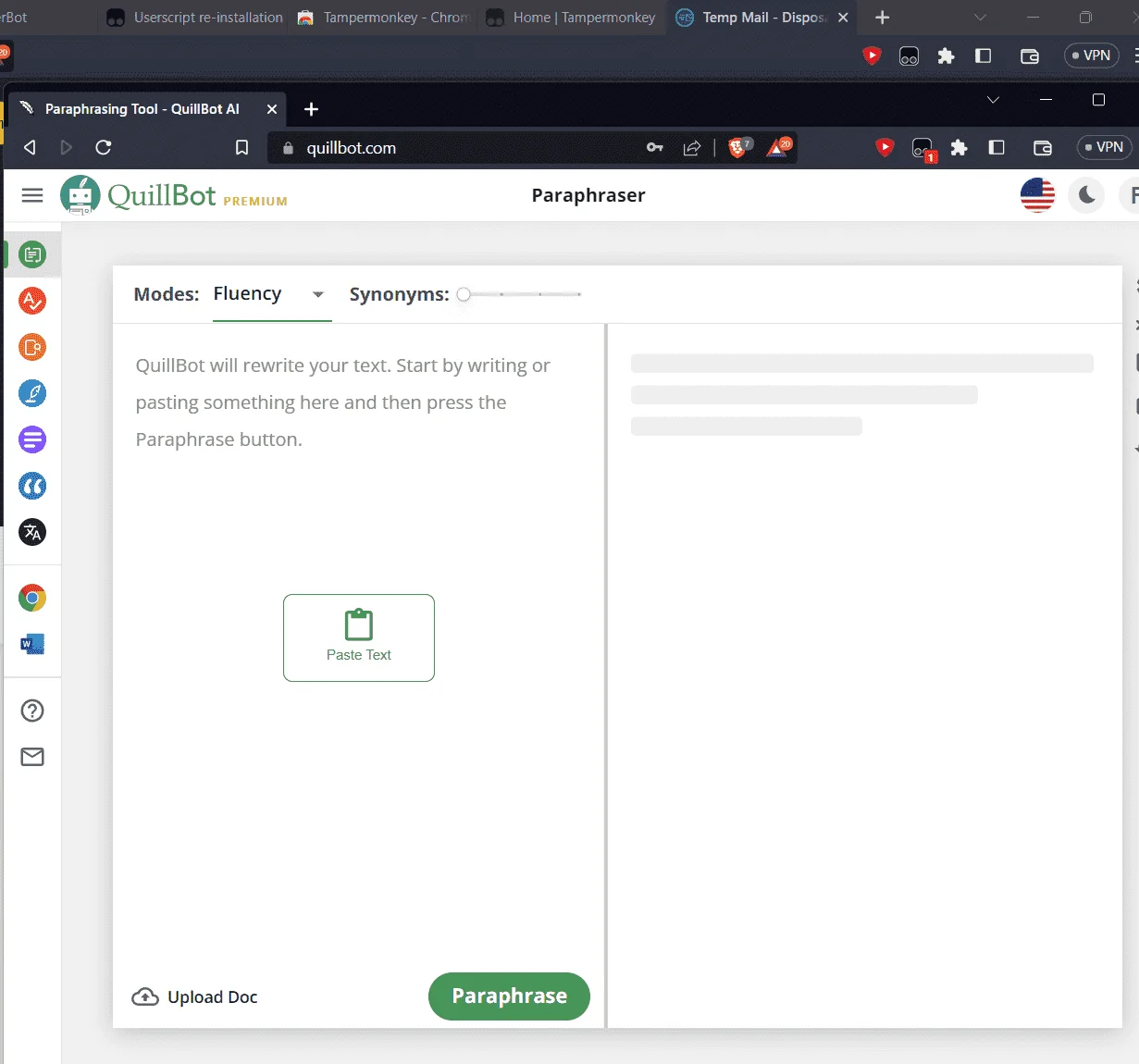The height and width of the screenshot is (1064, 1139).
Task: Open Paraphraser tool in sidebar
Action: click(32, 254)
